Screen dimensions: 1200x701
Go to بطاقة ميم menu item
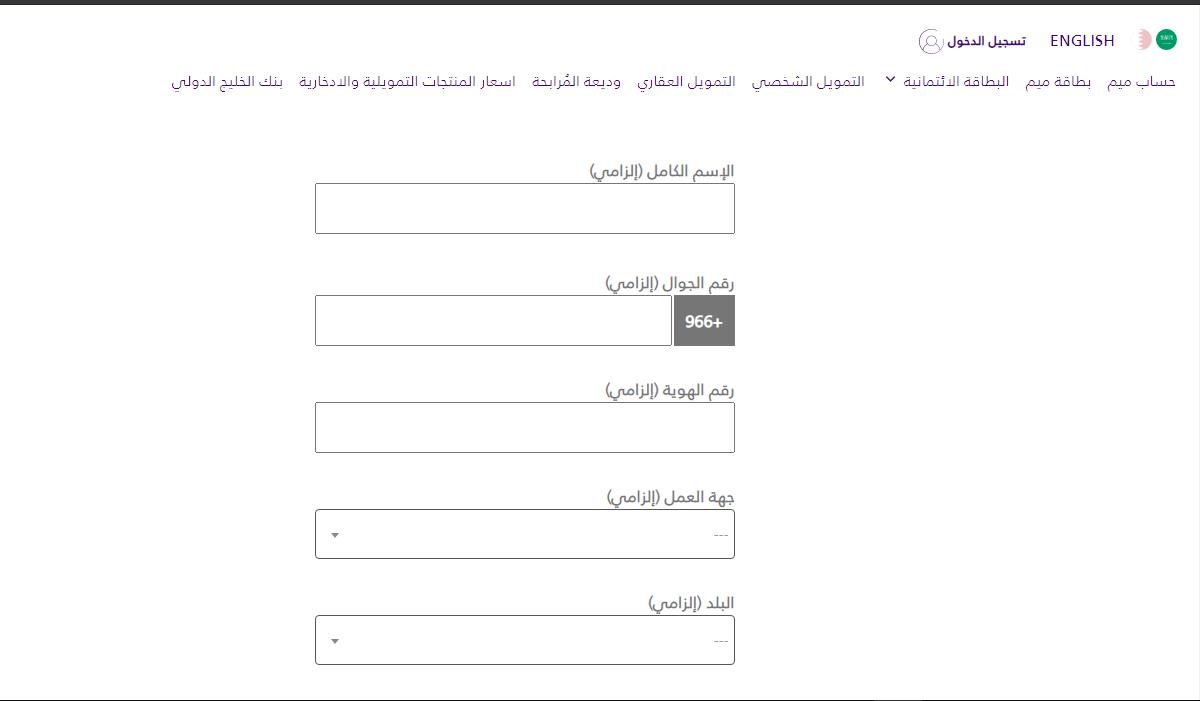pos(1058,82)
